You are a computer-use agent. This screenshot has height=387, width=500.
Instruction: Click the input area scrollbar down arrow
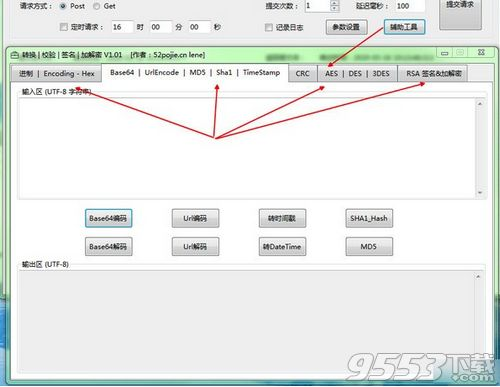click(480, 193)
